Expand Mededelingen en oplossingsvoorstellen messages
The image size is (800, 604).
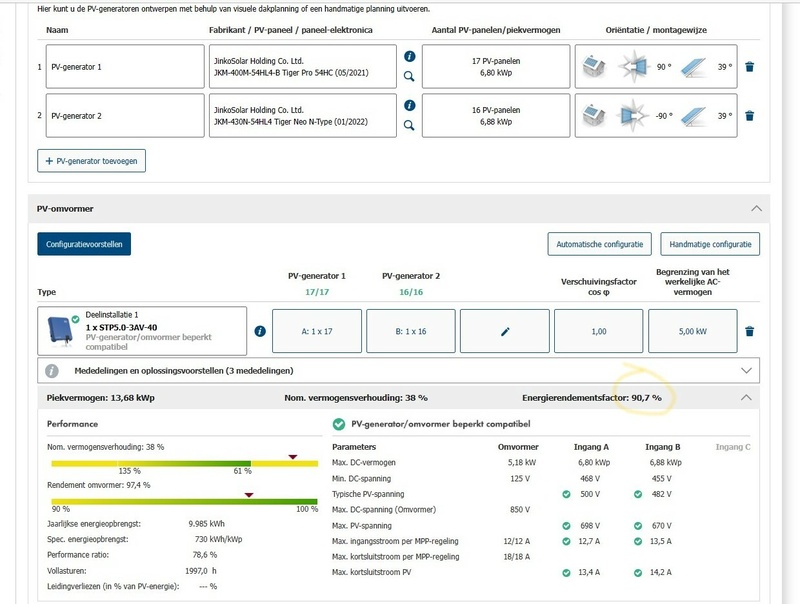(x=744, y=370)
